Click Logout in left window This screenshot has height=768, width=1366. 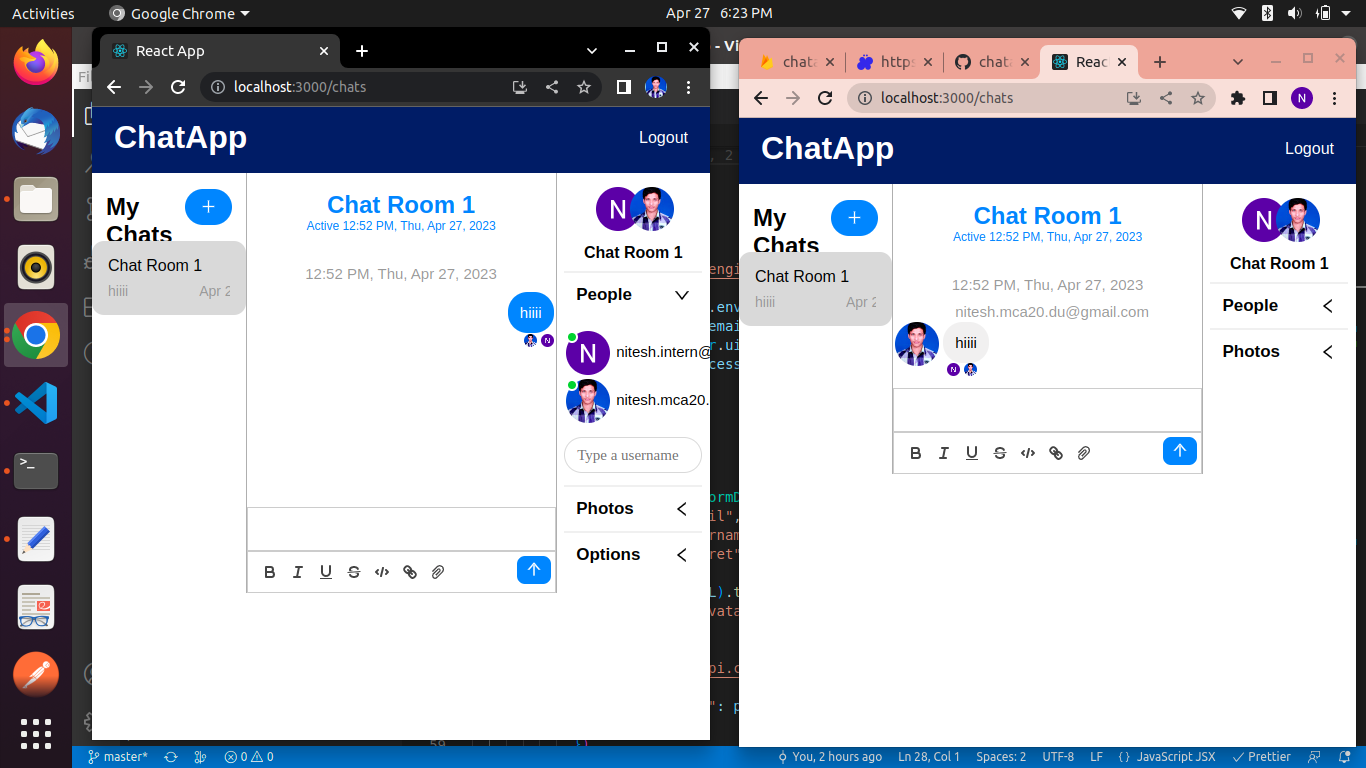664,138
